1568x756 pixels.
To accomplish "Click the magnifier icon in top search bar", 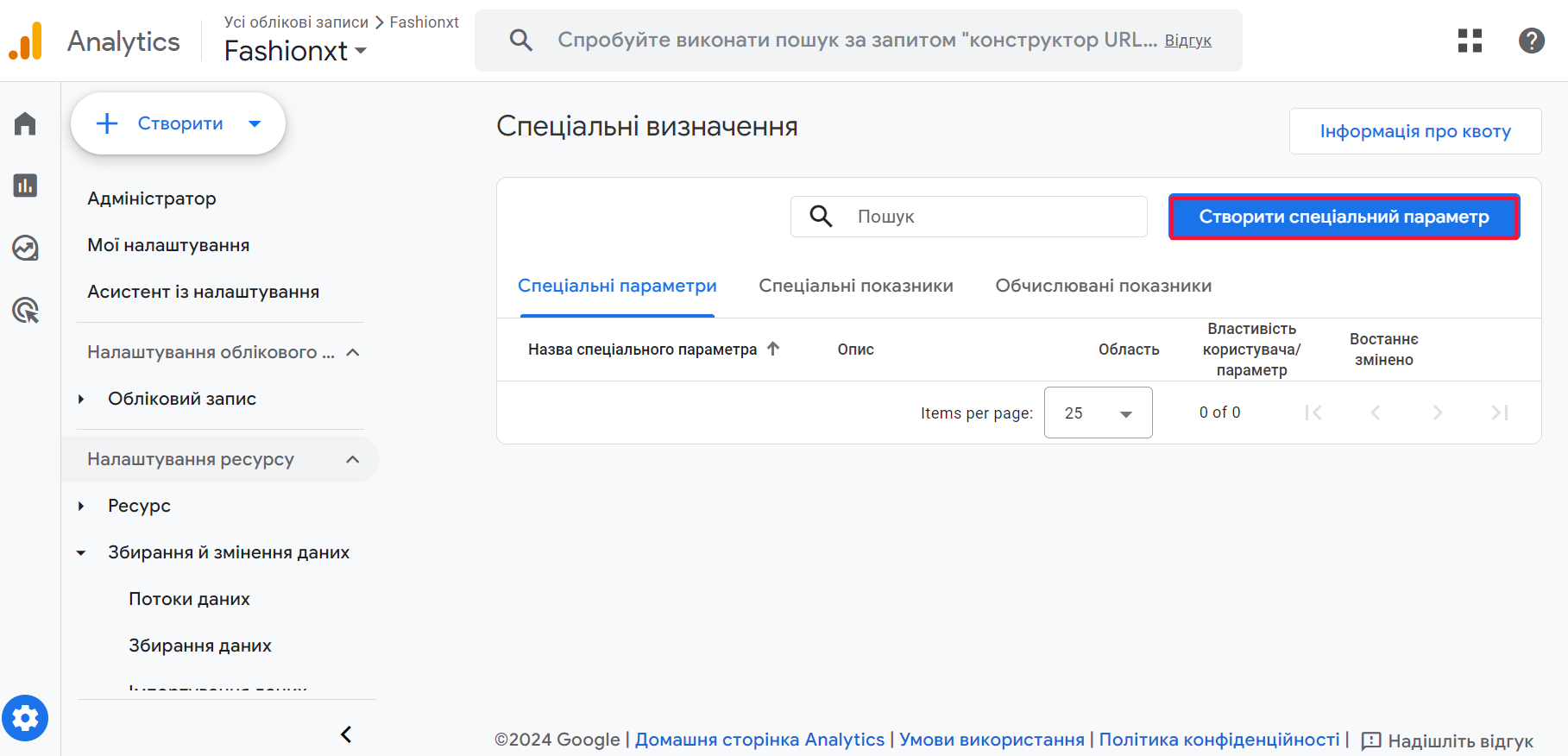I will [x=520, y=40].
